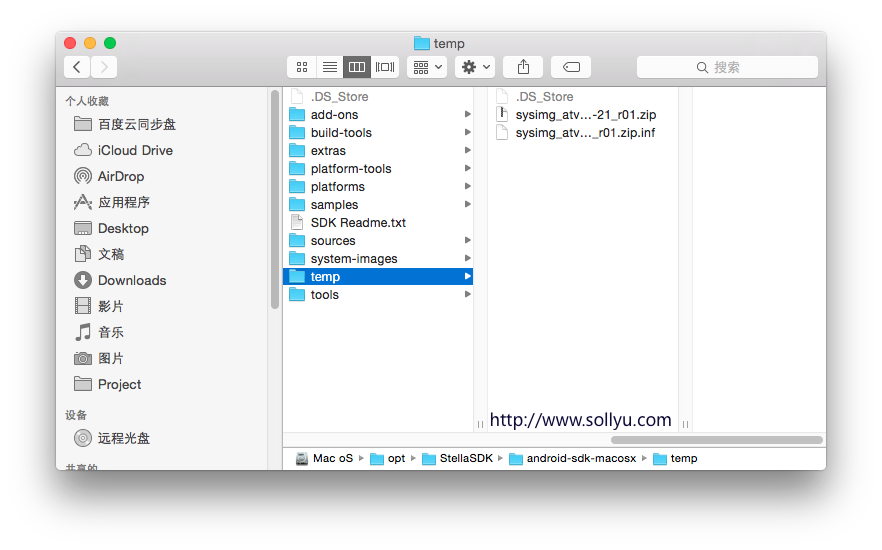Click the sidebar vertical scrollbar
This screenshot has height=550, width=882.
pyautogui.click(x=275, y=200)
